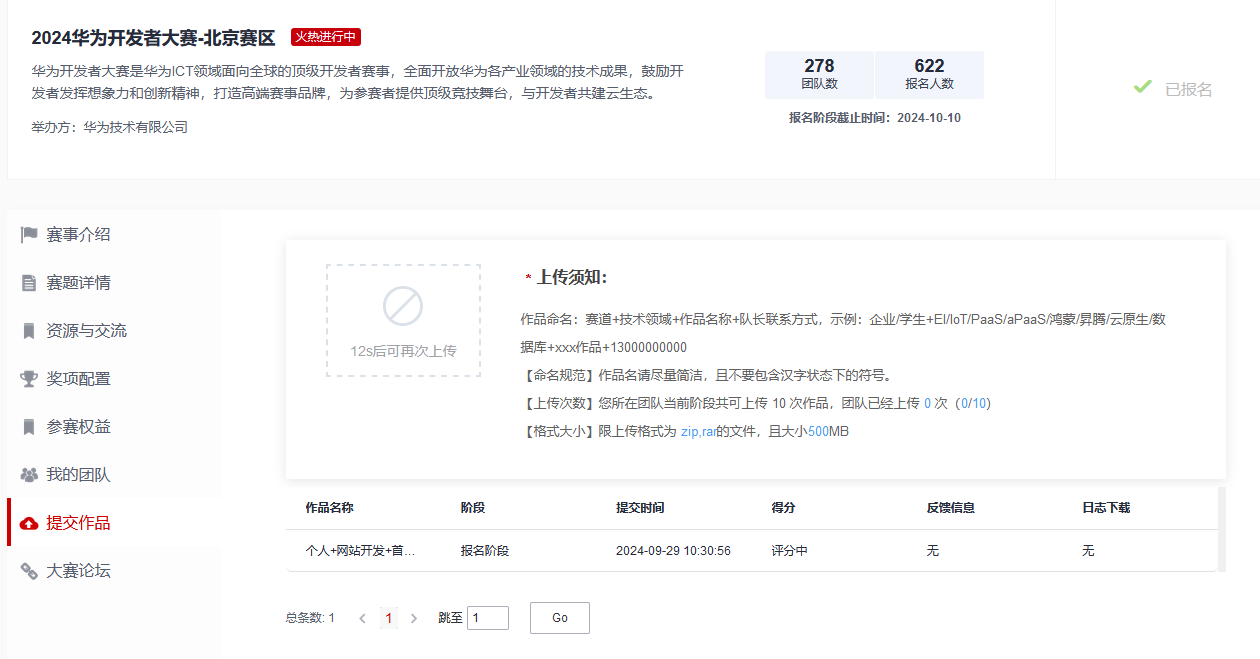Click the table's vertical scrollbar

(1222, 529)
